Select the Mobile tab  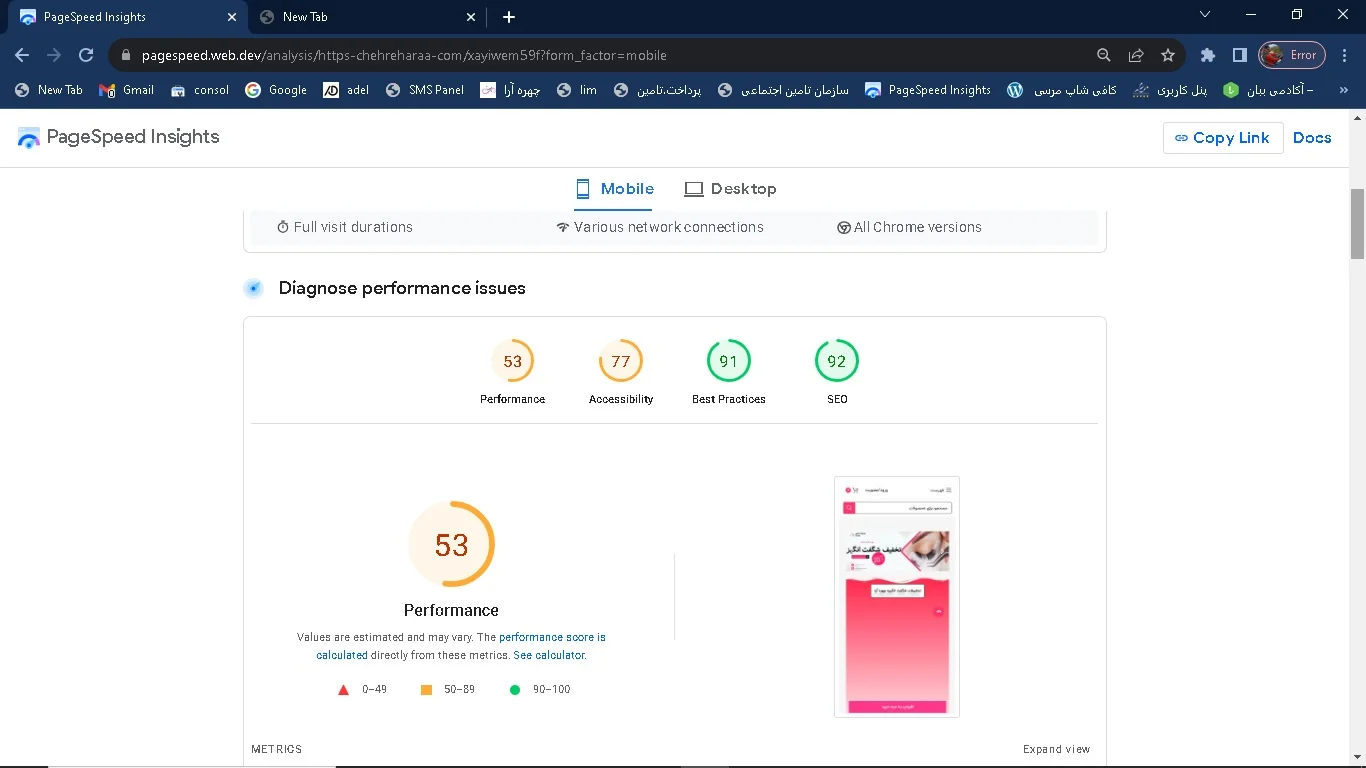(614, 189)
